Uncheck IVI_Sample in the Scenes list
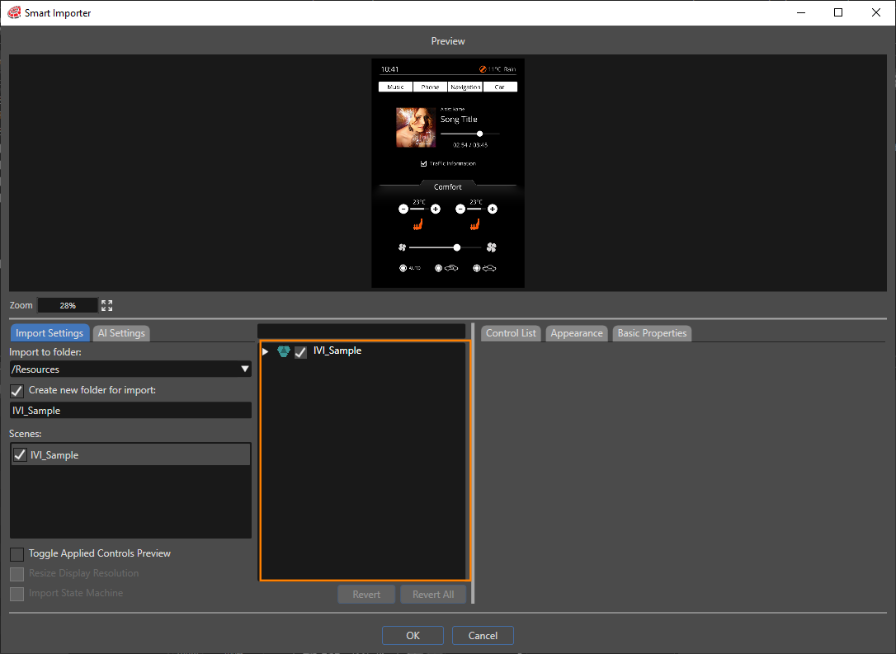Viewport: 896px width, 655px height. coord(20,455)
